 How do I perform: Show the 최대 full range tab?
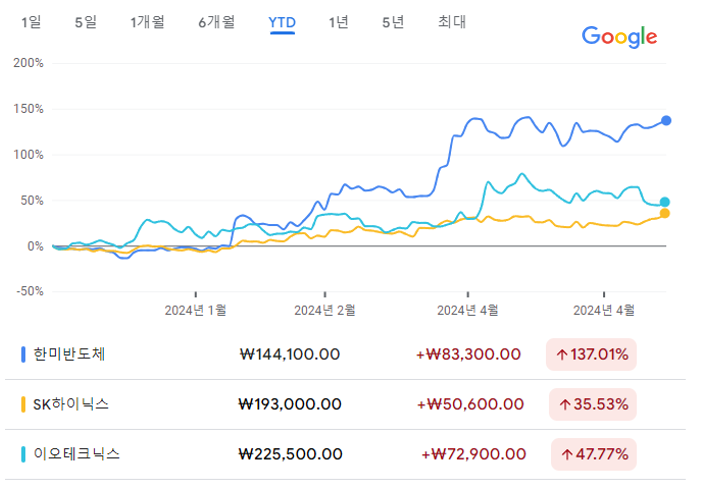pyautogui.click(x=452, y=22)
